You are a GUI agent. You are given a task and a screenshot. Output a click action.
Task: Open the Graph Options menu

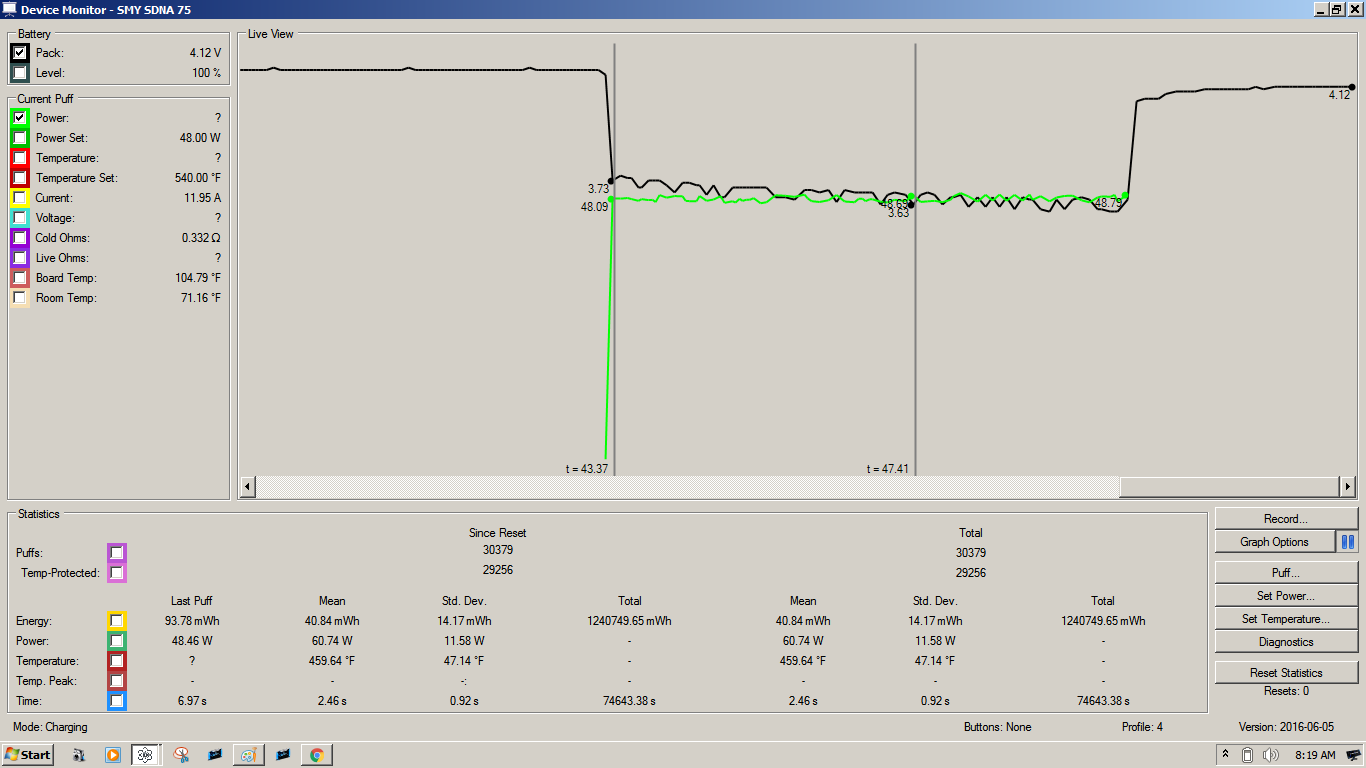click(1274, 542)
